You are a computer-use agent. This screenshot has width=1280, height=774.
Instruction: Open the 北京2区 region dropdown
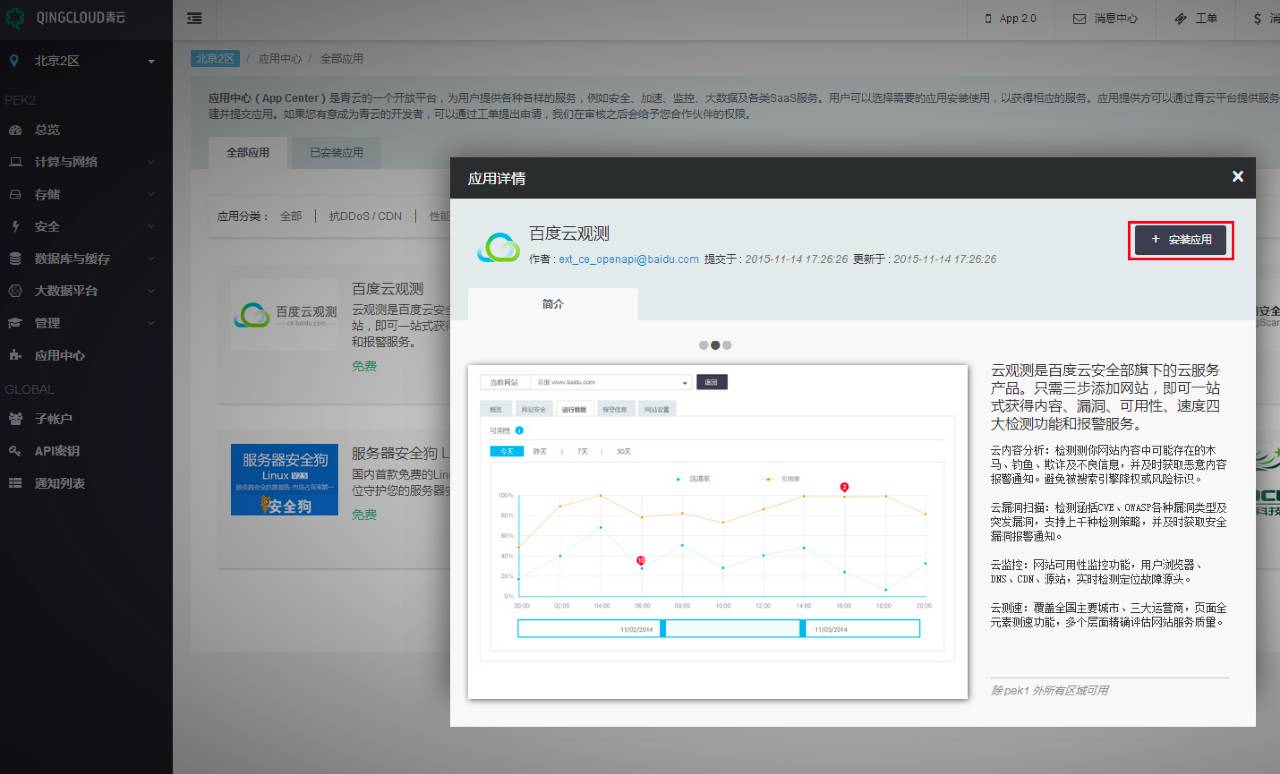point(86,61)
